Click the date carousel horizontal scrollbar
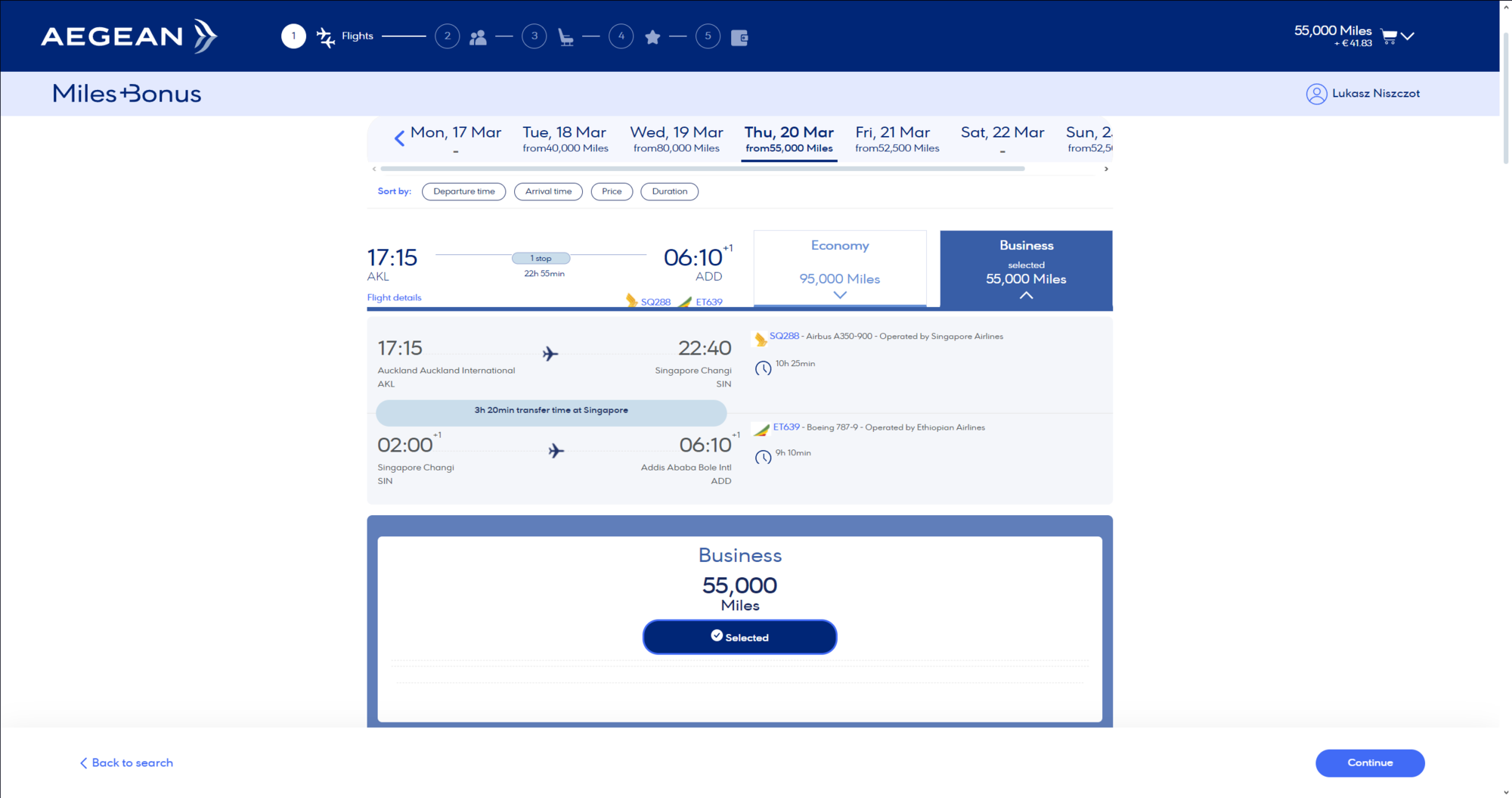 702,169
